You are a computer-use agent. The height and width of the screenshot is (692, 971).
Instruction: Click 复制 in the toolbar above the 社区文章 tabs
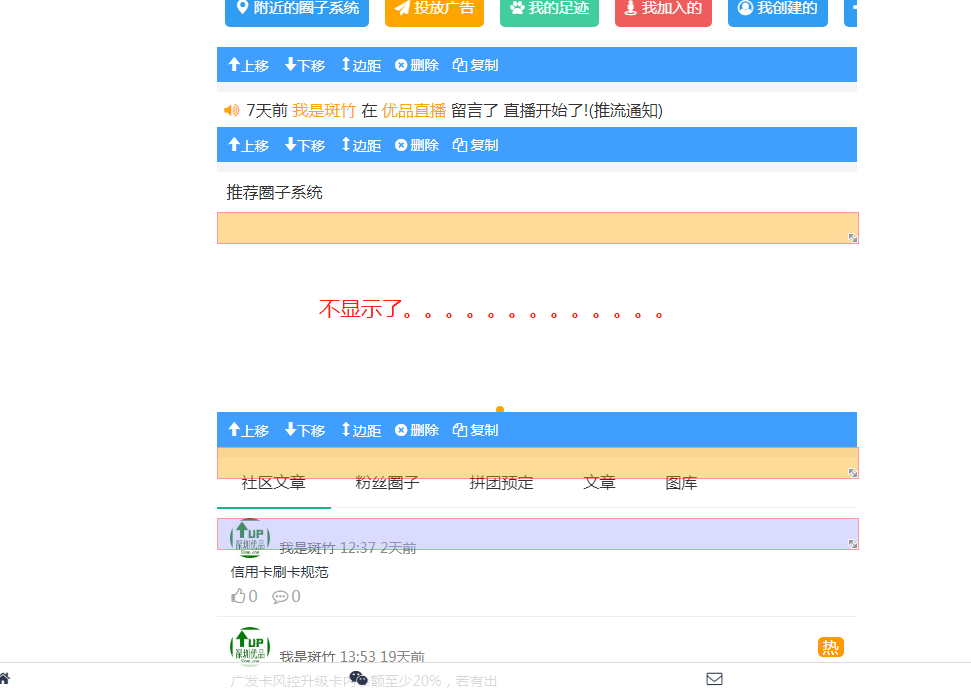pos(475,430)
